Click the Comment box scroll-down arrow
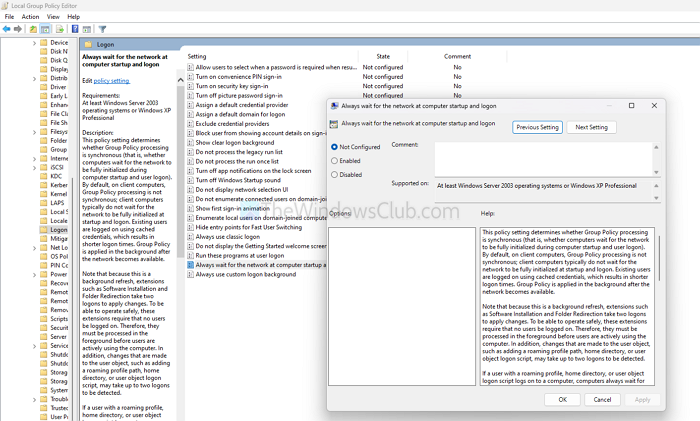Image resolution: width=700 pixels, height=421 pixels. tap(656, 172)
